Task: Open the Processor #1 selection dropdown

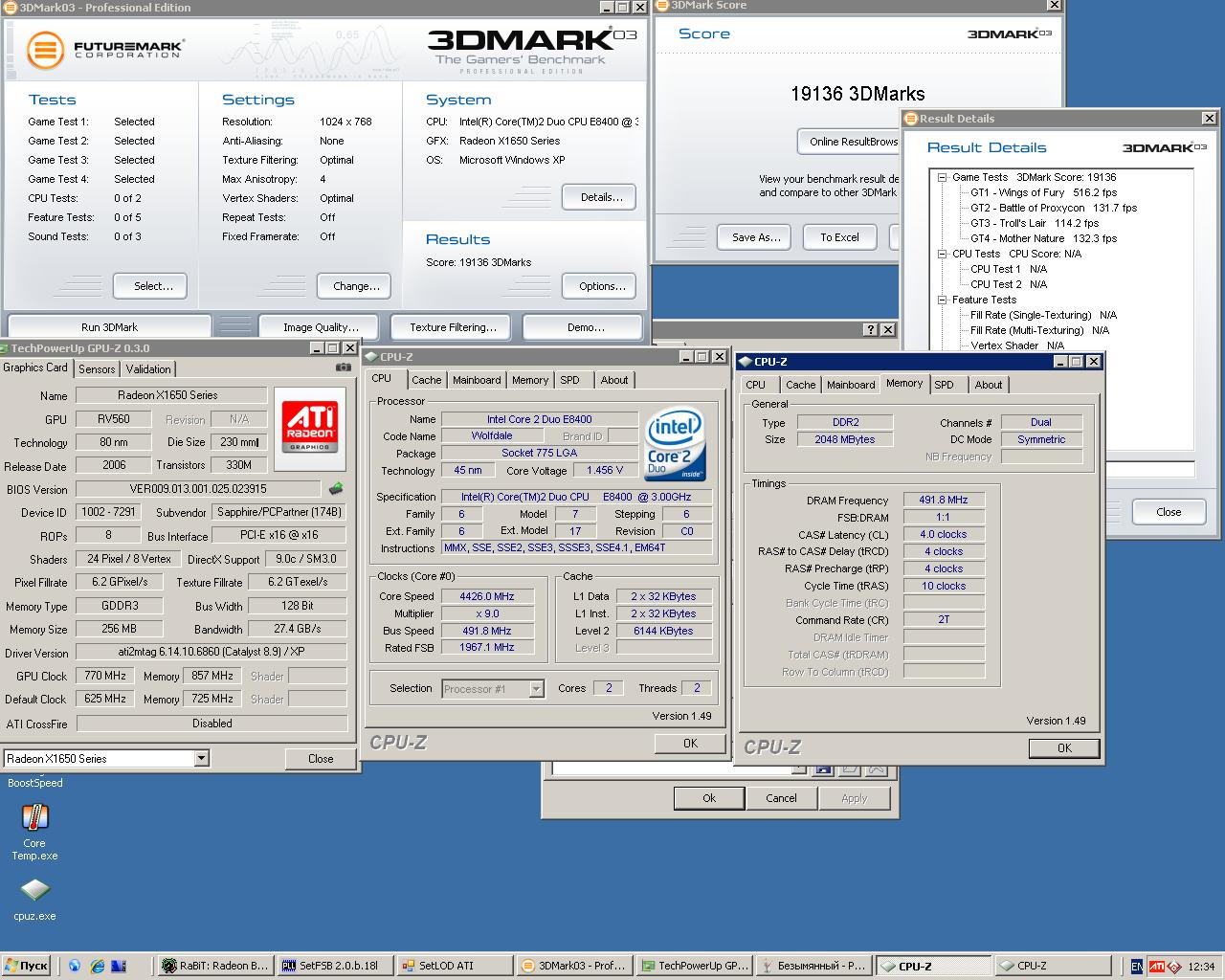Action: pyautogui.click(x=536, y=688)
